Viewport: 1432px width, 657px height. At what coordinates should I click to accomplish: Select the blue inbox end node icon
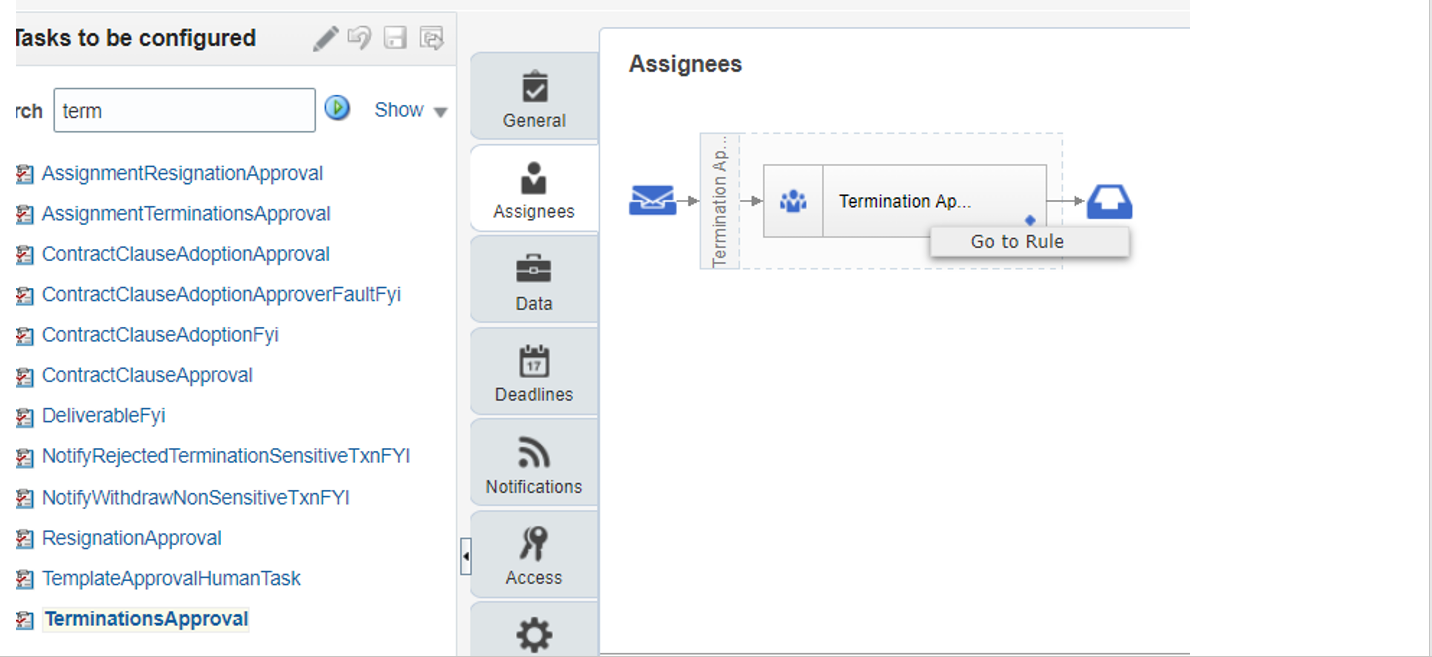(1111, 200)
